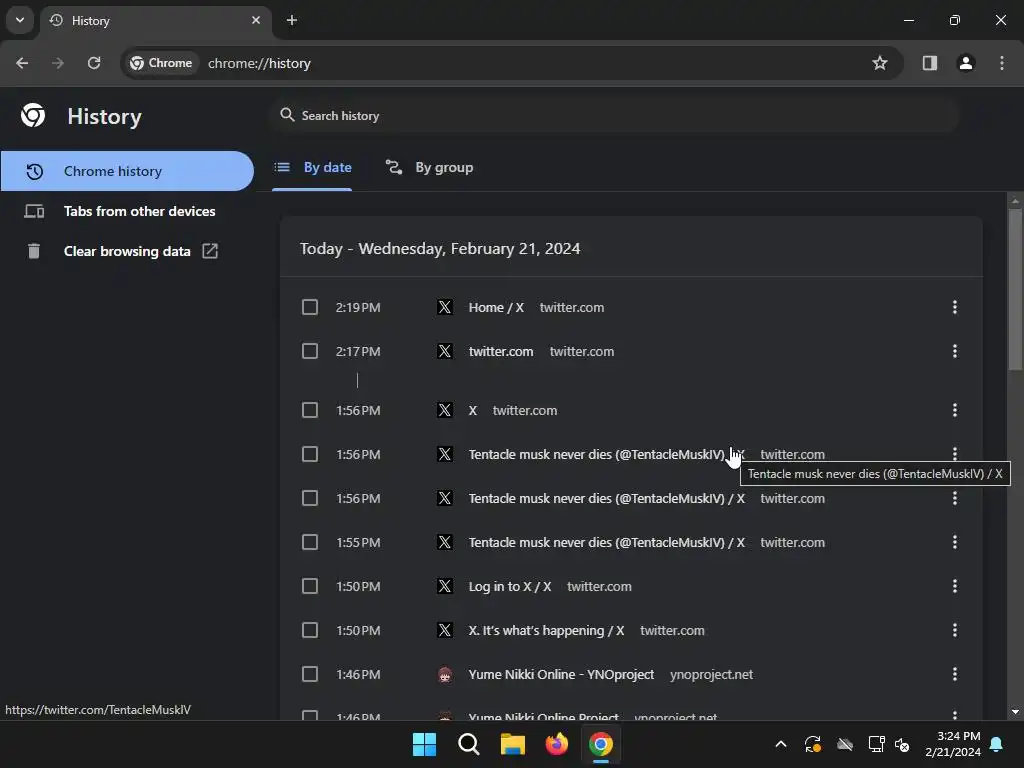Open more actions for Home / X entry
The image size is (1024, 768).
tap(955, 307)
